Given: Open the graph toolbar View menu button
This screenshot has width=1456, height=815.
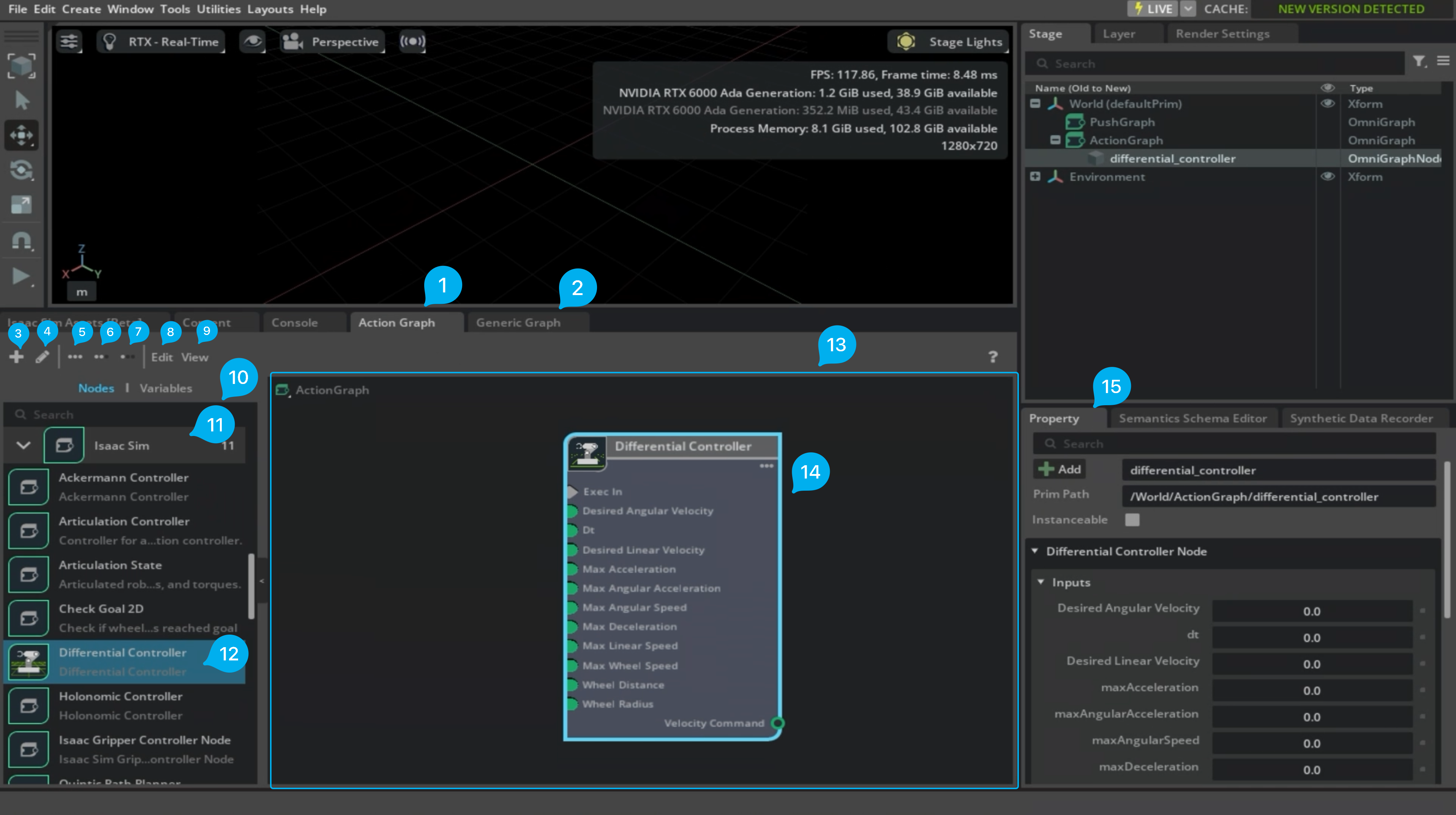Looking at the screenshot, I should click(194, 357).
